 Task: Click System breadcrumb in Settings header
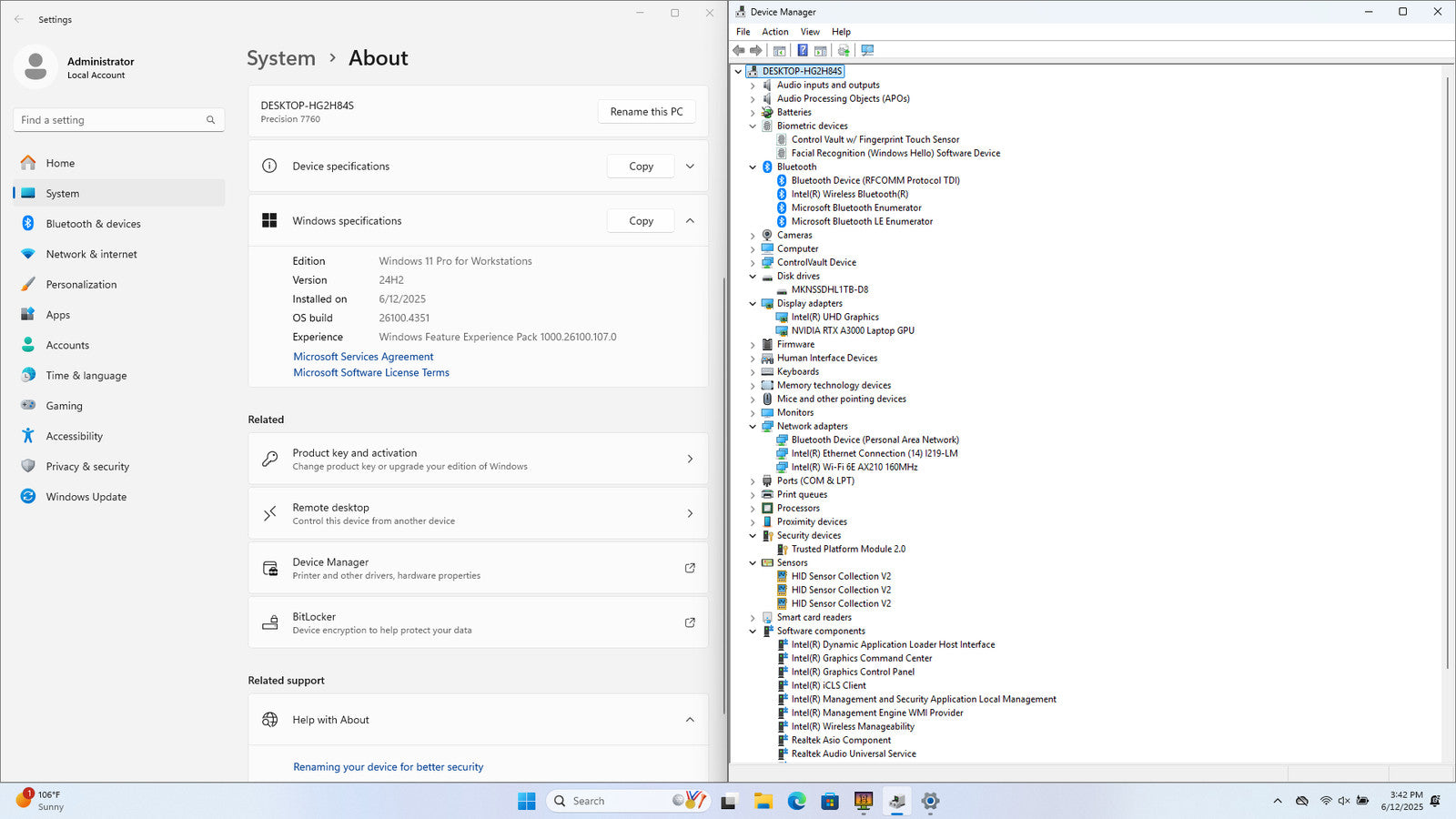pyautogui.click(x=281, y=58)
